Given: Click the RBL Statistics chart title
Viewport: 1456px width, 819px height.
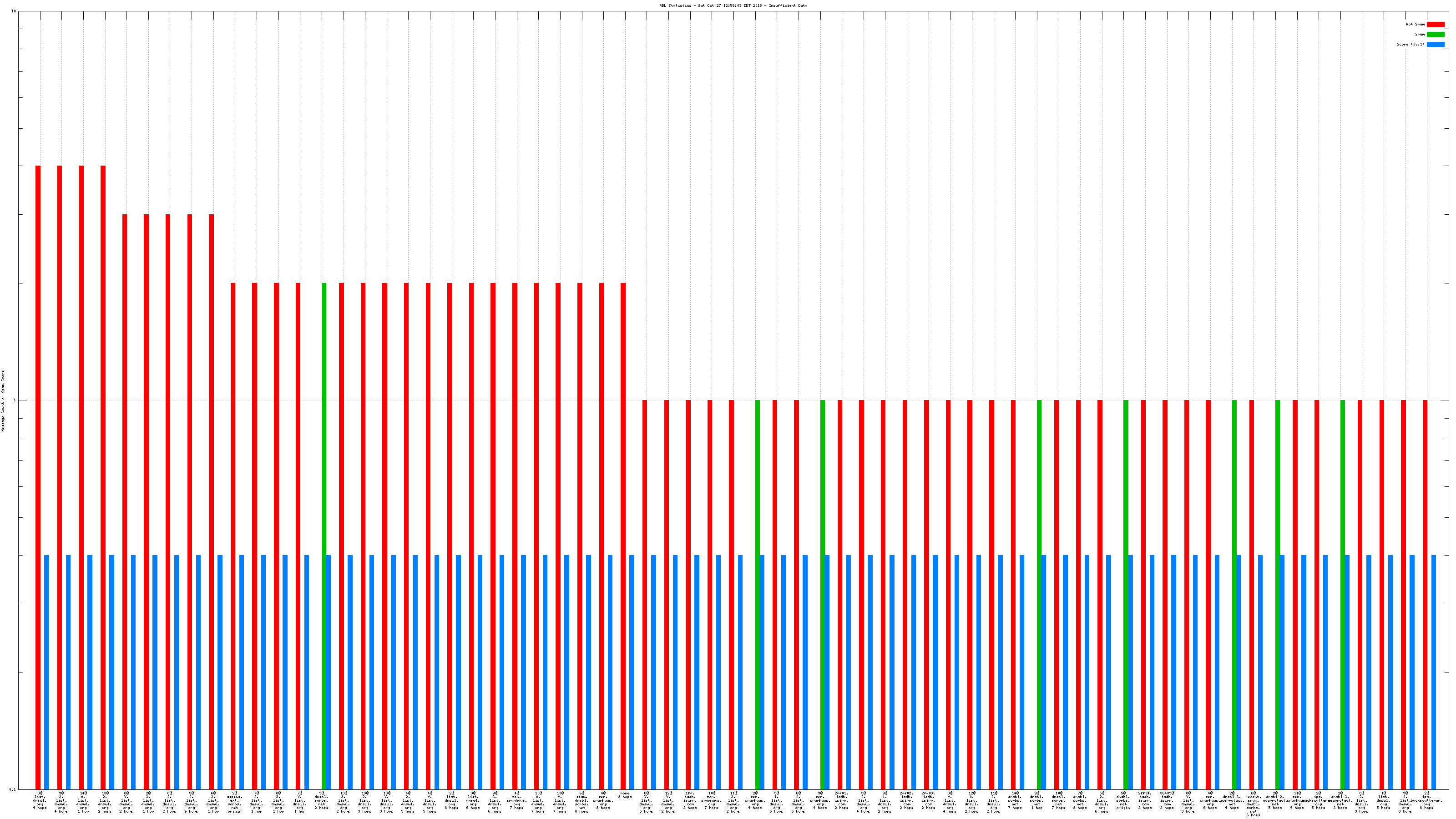Looking at the screenshot, I should coord(733,5).
